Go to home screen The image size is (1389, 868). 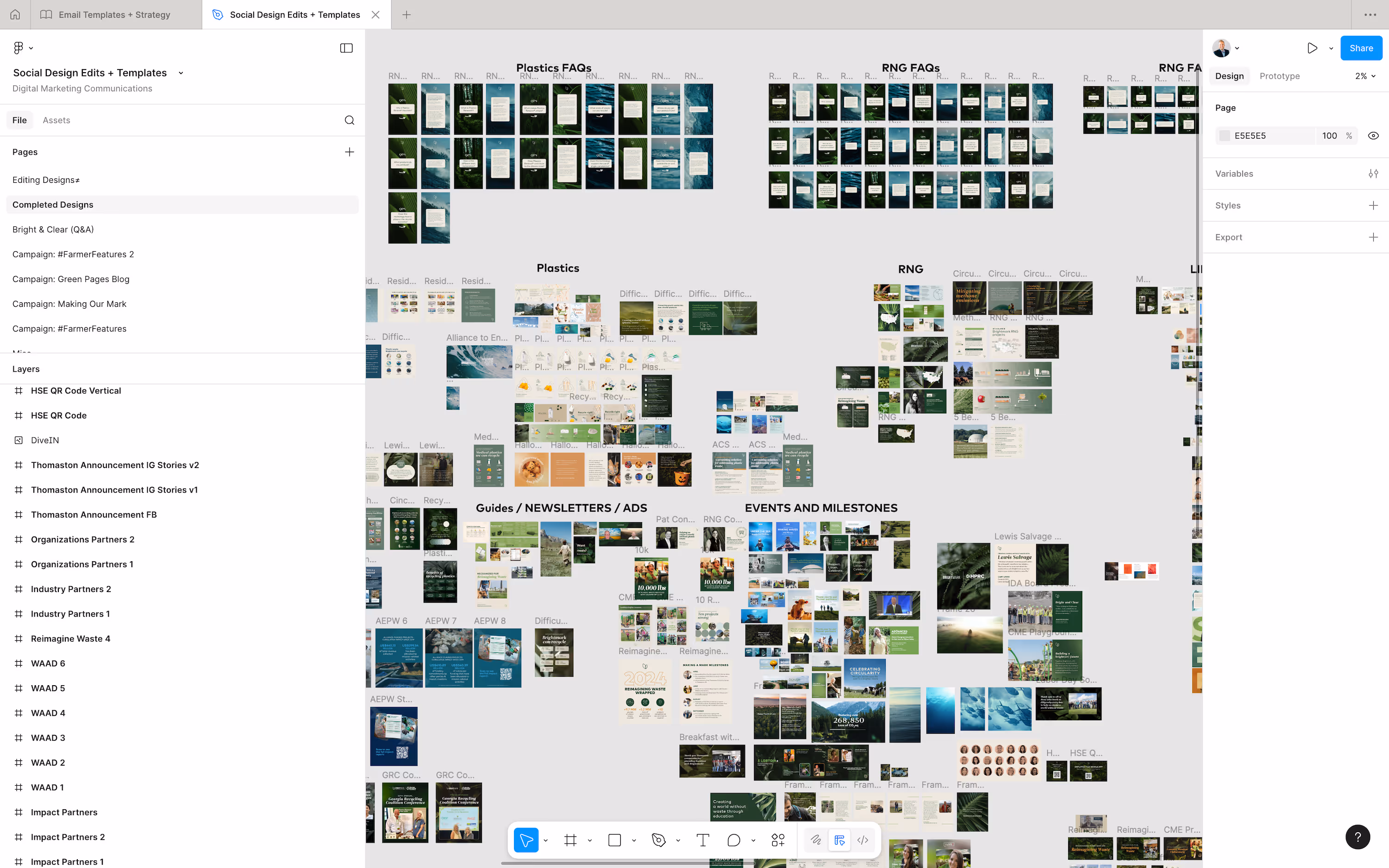click(x=15, y=14)
